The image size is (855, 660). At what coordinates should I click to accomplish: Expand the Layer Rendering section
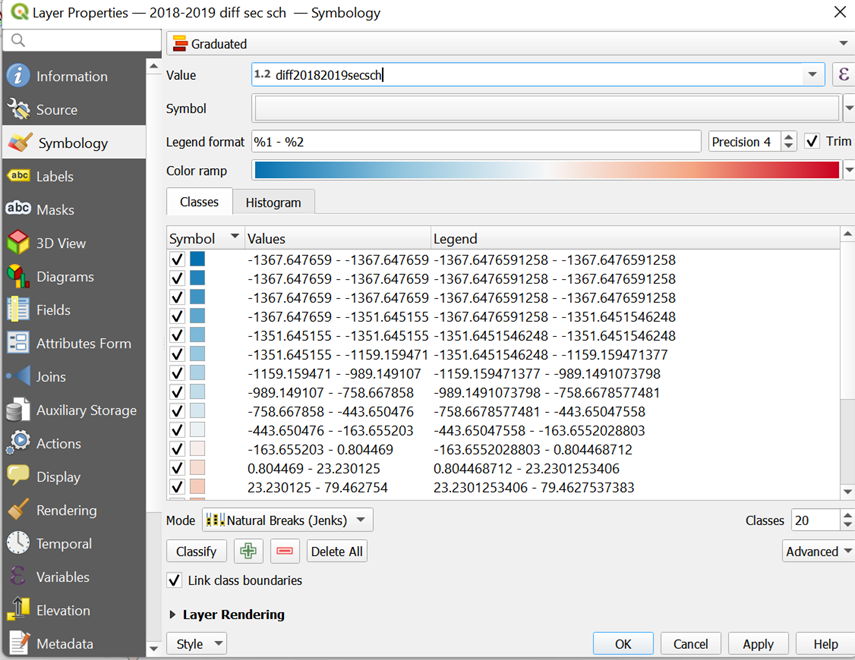173,615
